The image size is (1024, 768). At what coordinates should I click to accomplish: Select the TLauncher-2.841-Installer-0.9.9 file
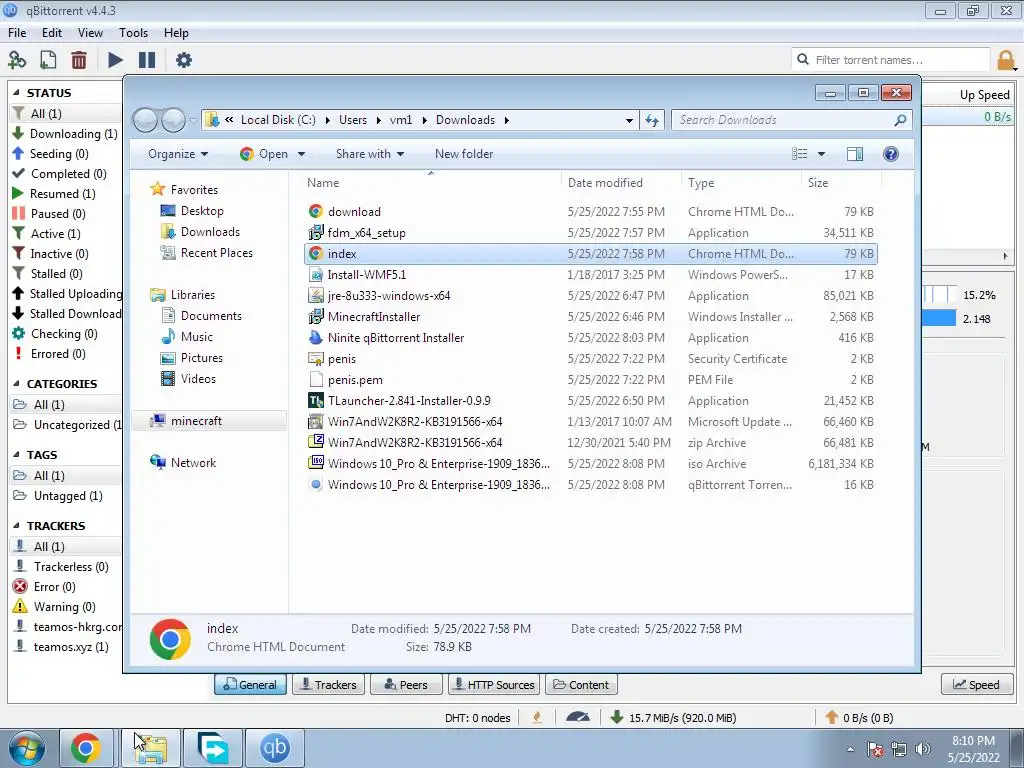[409, 400]
